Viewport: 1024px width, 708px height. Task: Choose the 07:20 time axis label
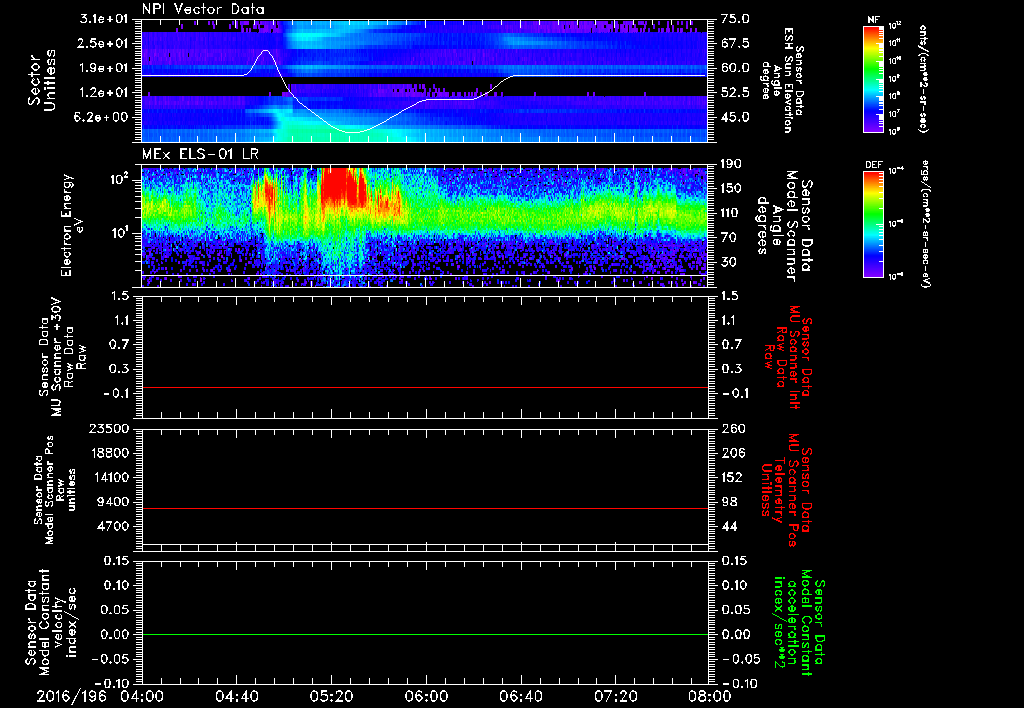[x=614, y=695]
